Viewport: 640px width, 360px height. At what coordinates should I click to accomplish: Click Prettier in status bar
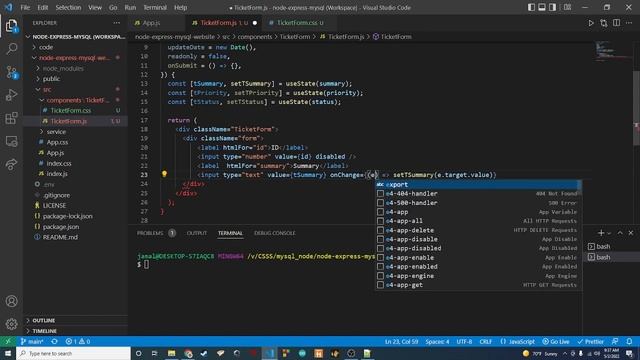click(x=591, y=342)
